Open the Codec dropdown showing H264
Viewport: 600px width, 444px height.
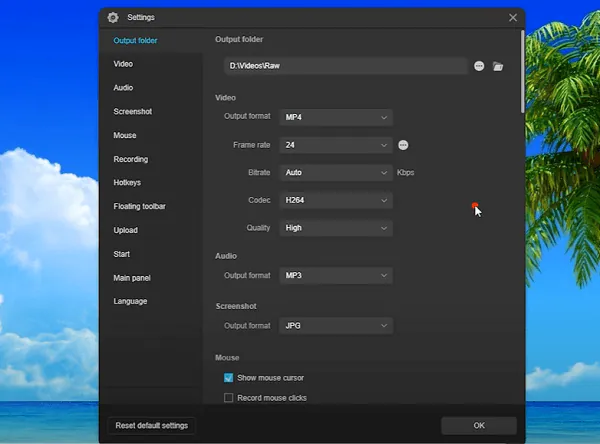tap(336, 200)
